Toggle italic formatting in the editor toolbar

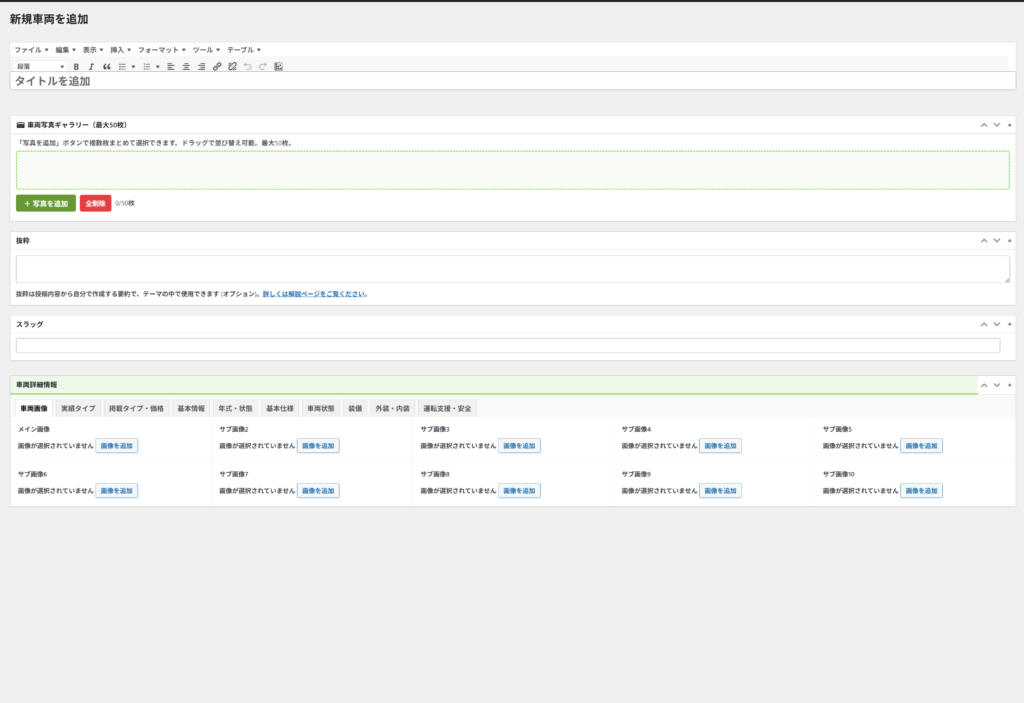(x=91, y=67)
